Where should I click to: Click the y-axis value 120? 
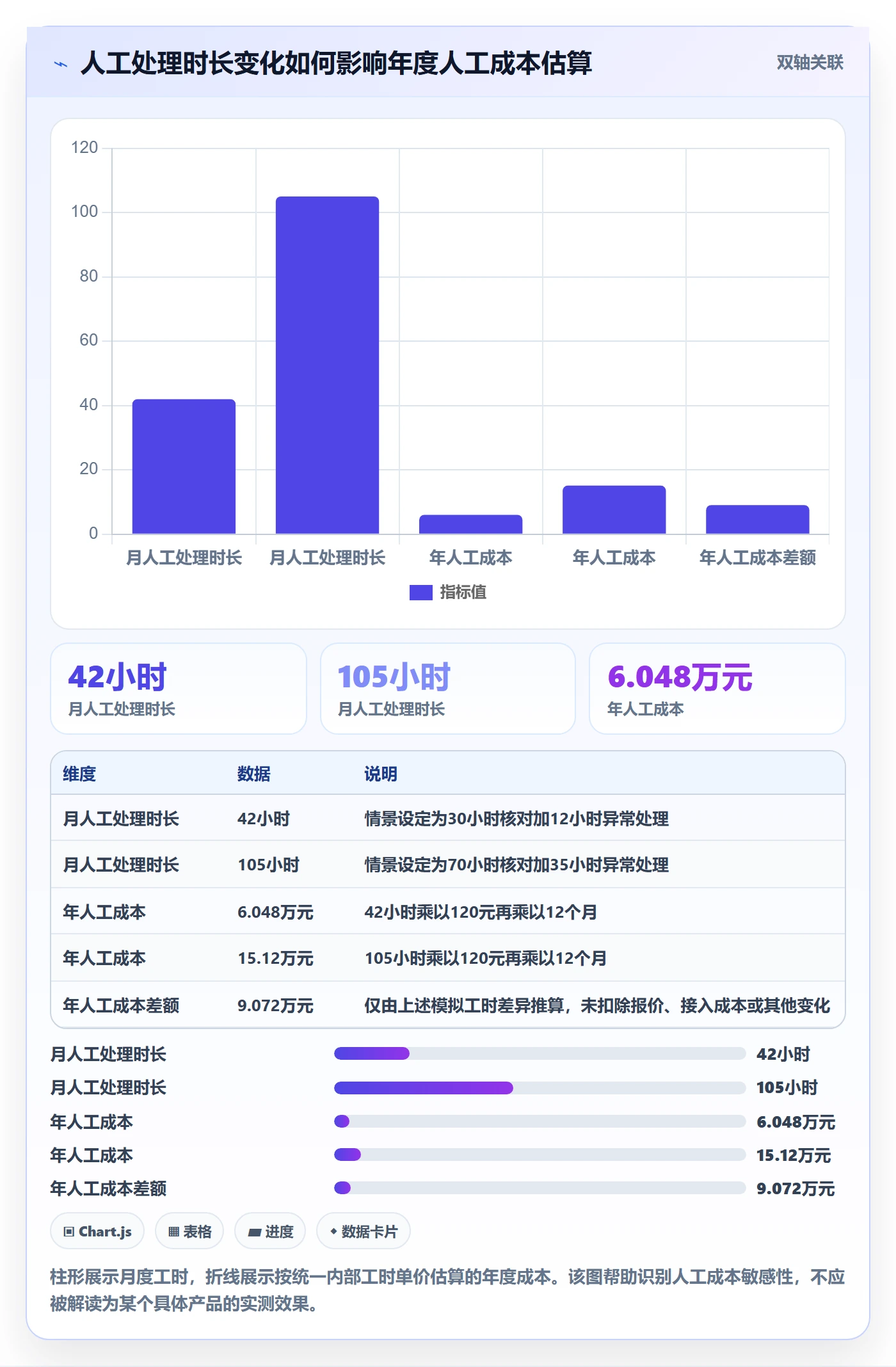(84, 148)
